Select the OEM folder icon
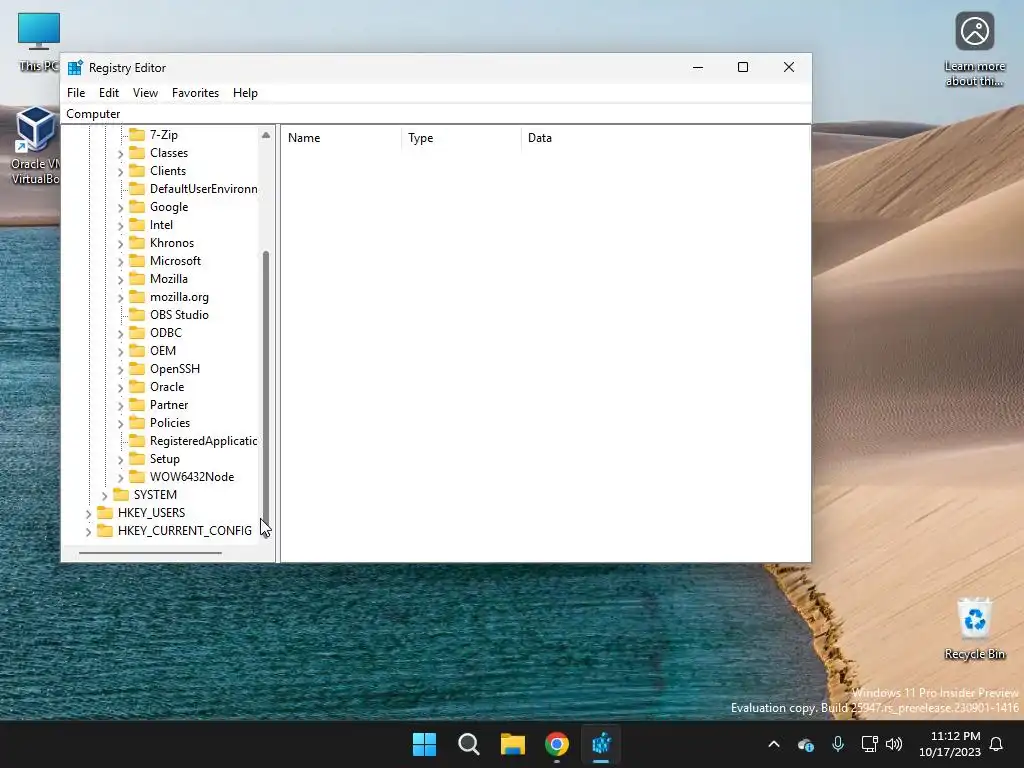This screenshot has height=768, width=1024. click(136, 351)
